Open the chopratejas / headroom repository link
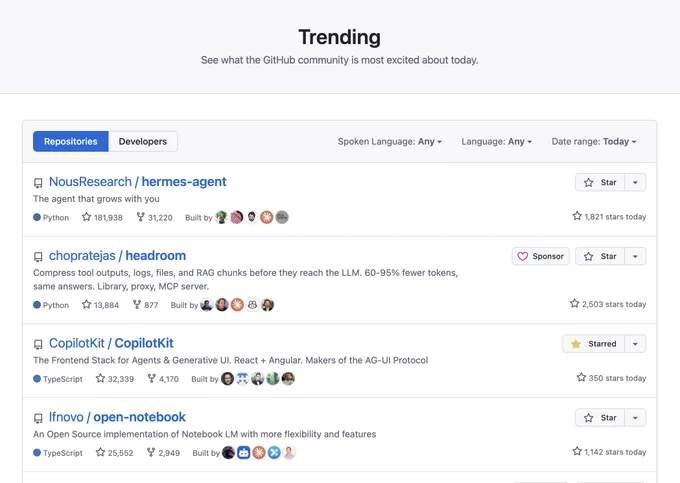The image size is (680, 483). coord(117,256)
